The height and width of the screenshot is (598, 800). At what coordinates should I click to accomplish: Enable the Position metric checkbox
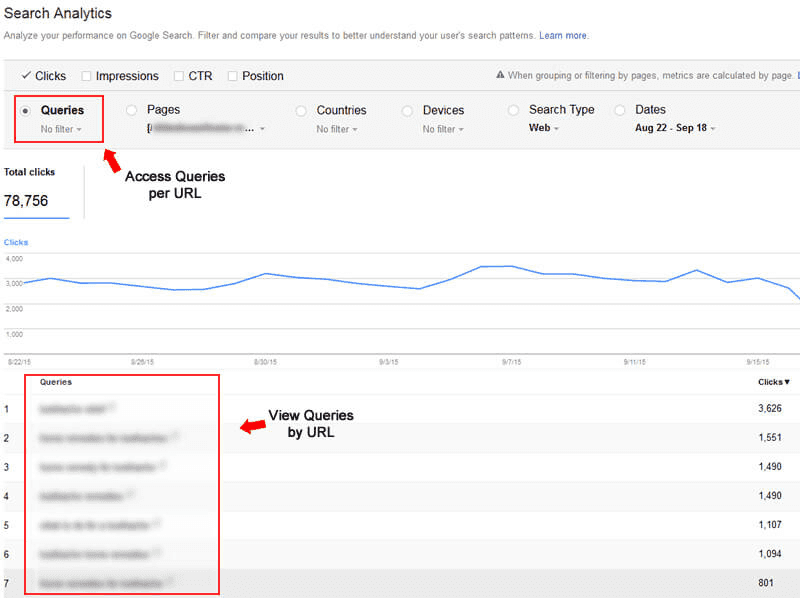point(232,76)
